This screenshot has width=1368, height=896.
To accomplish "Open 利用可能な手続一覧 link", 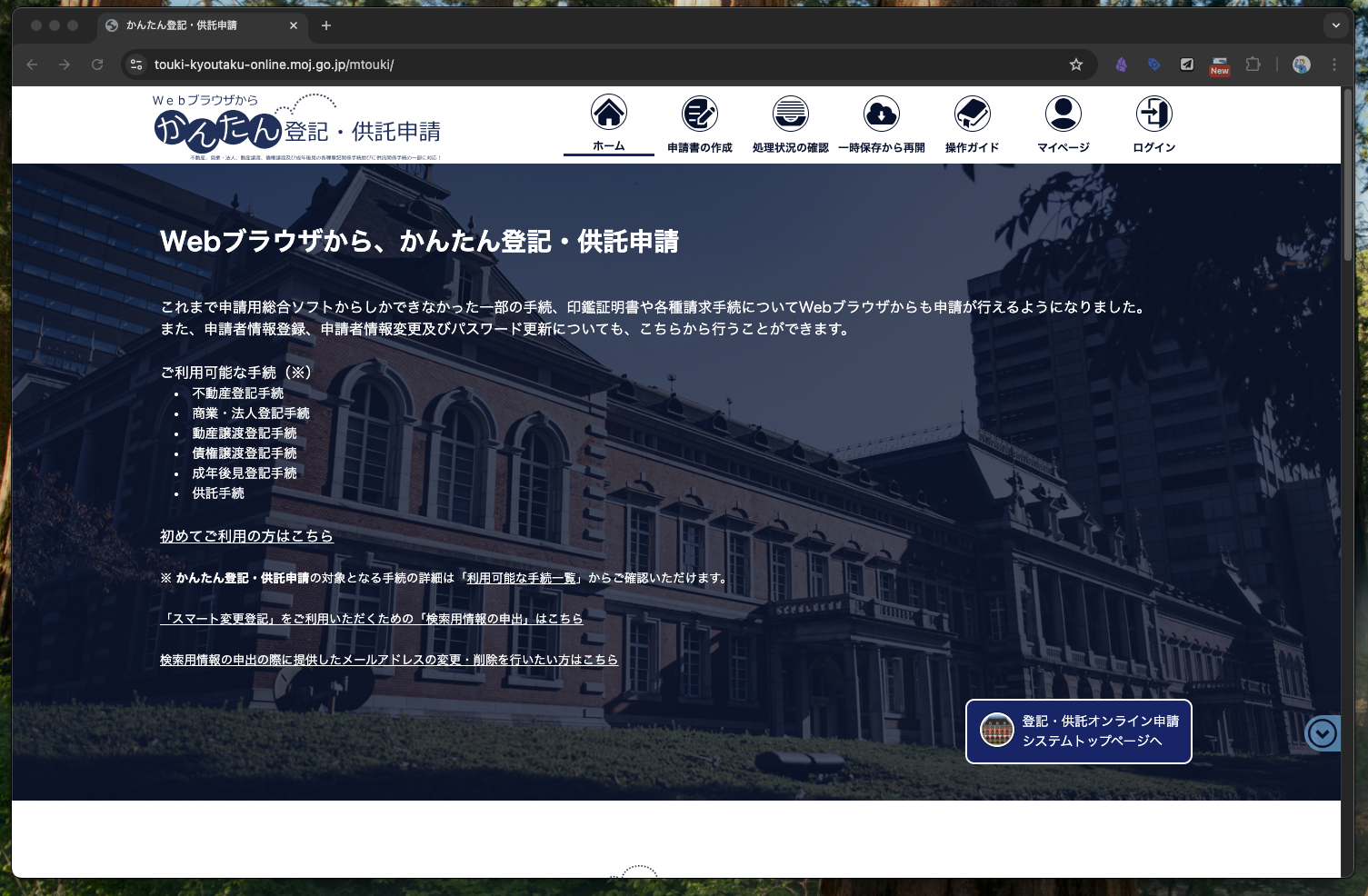I will (521, 578).
